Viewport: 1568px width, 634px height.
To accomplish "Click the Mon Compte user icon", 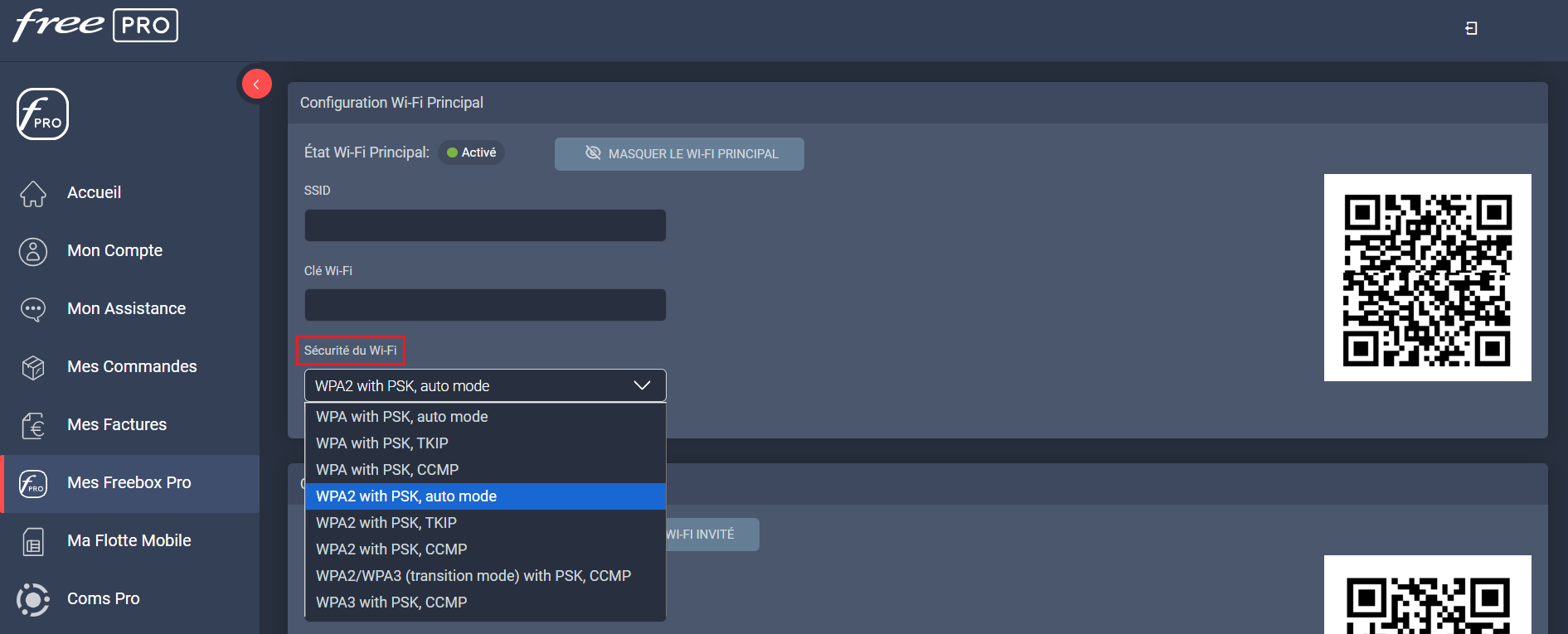I will (x=33, y=251).
